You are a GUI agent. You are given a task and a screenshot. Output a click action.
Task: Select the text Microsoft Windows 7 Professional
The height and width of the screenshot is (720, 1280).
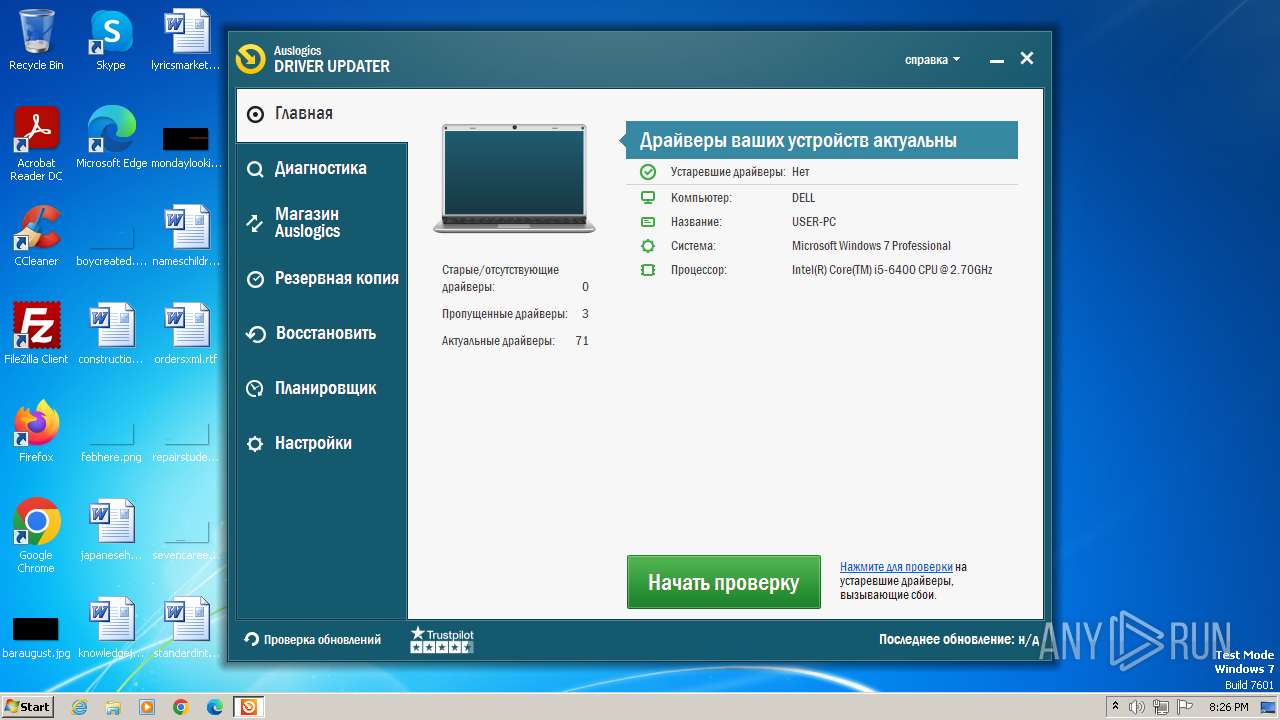pos(871,246)
